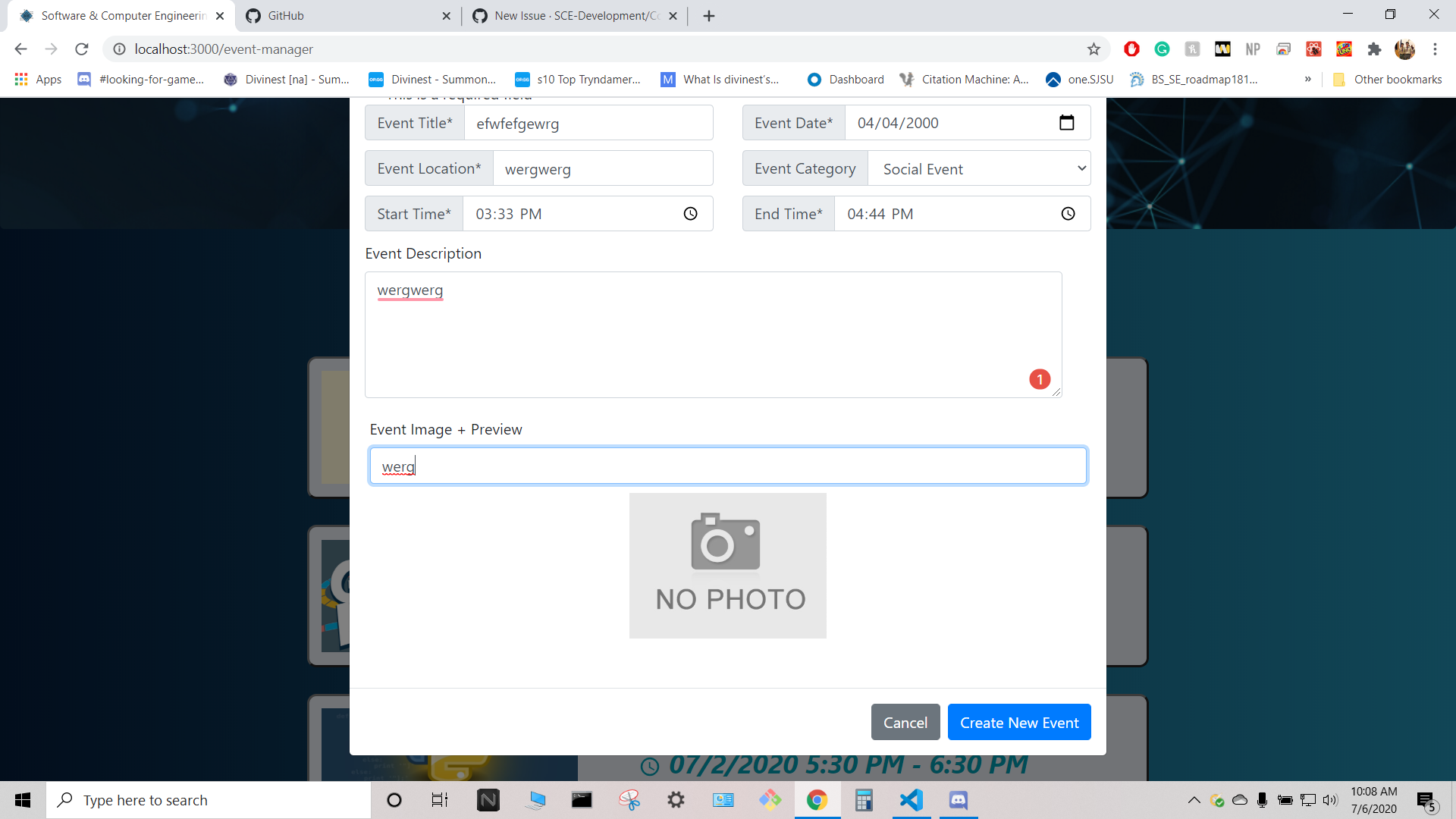Open the End Time clock picker

pos(1068,214)
